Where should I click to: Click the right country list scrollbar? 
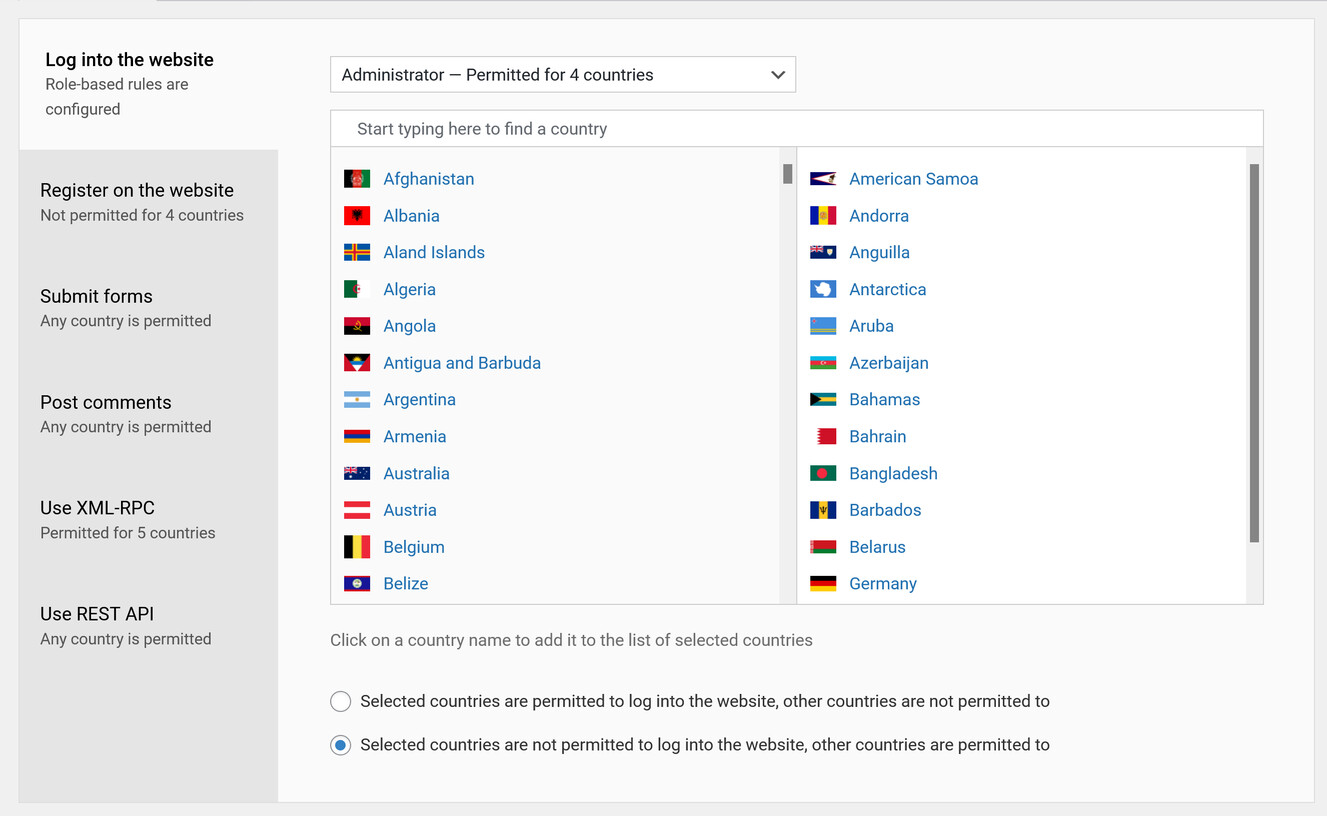(1254, 353)
